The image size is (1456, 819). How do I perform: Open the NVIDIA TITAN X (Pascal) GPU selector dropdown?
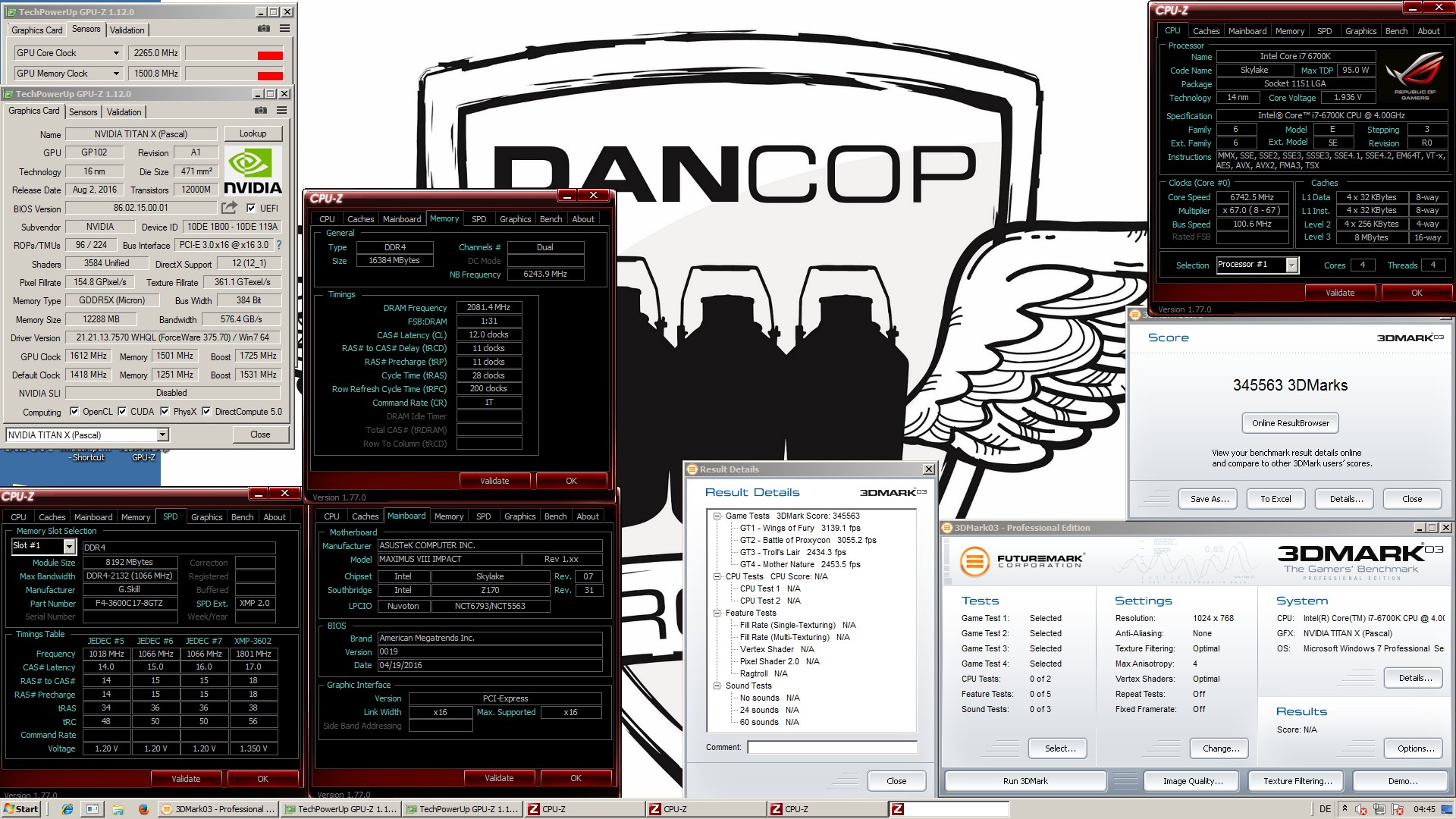[162, 435]
